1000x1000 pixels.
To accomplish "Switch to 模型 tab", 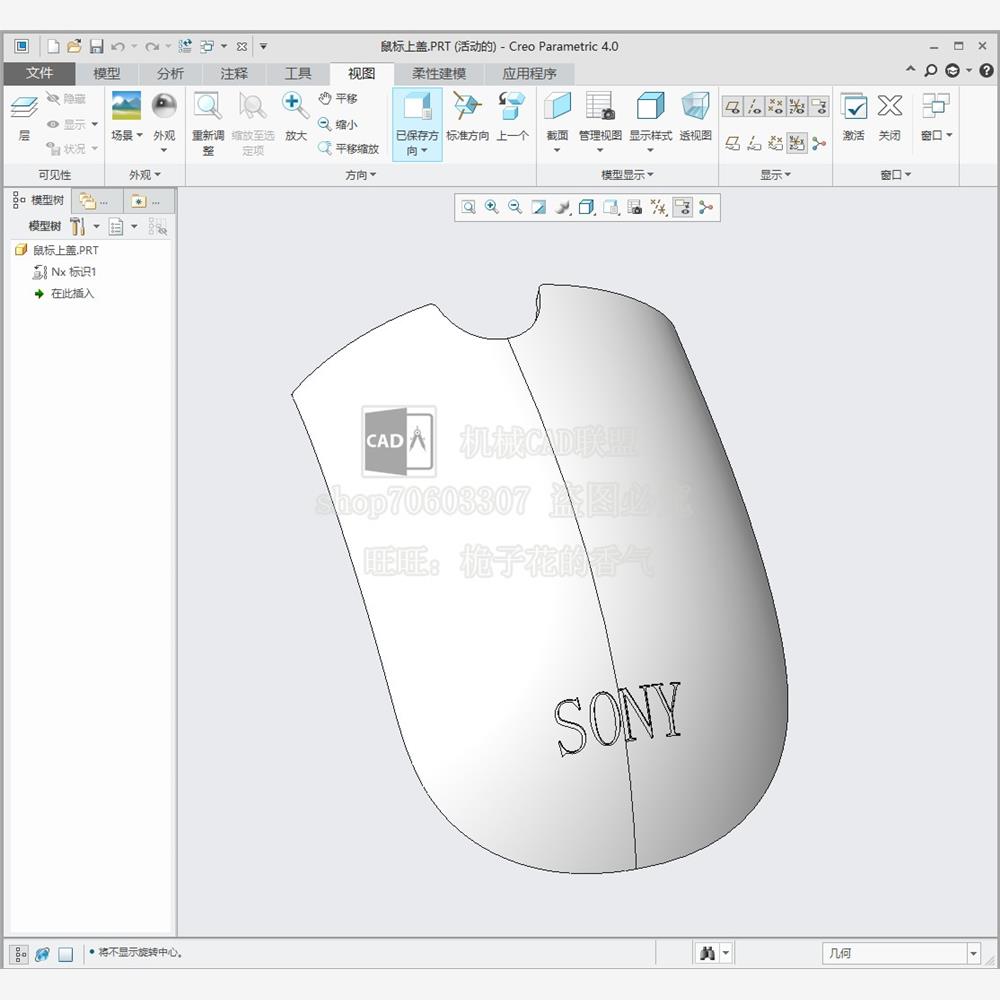I will [x=107, y=74].
